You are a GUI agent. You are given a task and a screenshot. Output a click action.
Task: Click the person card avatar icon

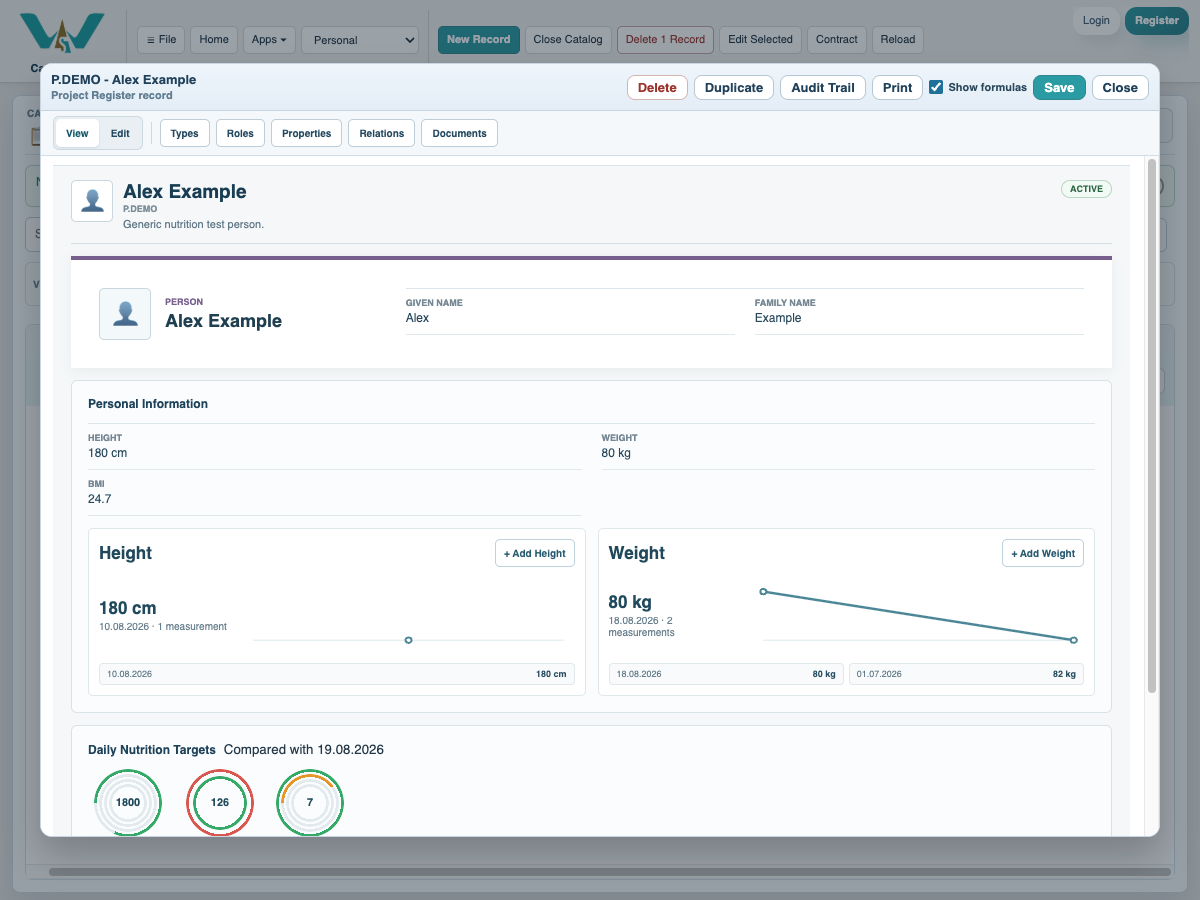click(125, 314)
